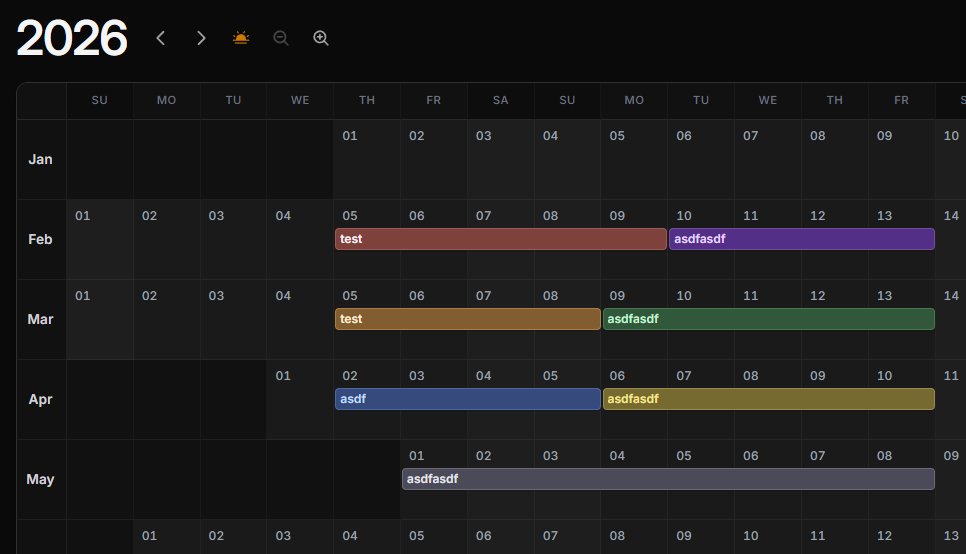
Task: Select the Mar month row label
Action: click(x=41, y=320)
